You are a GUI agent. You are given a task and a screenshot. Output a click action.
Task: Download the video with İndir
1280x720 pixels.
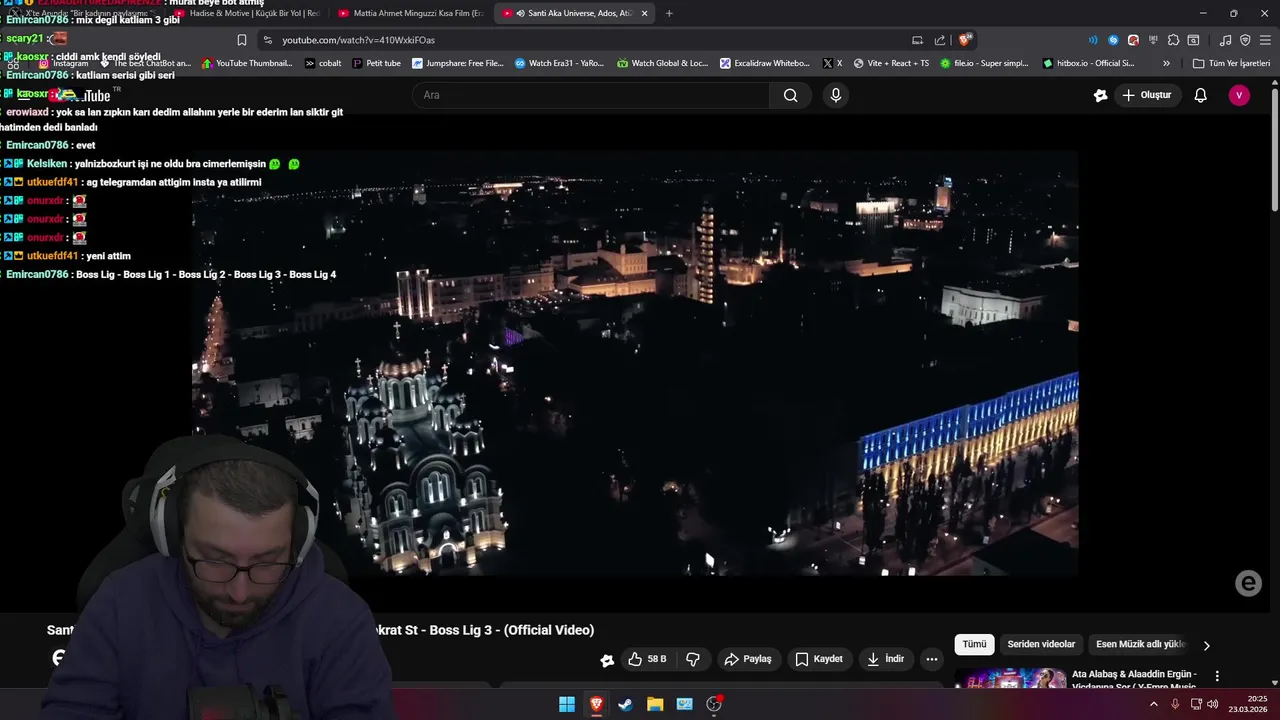(x=885, y=659)
